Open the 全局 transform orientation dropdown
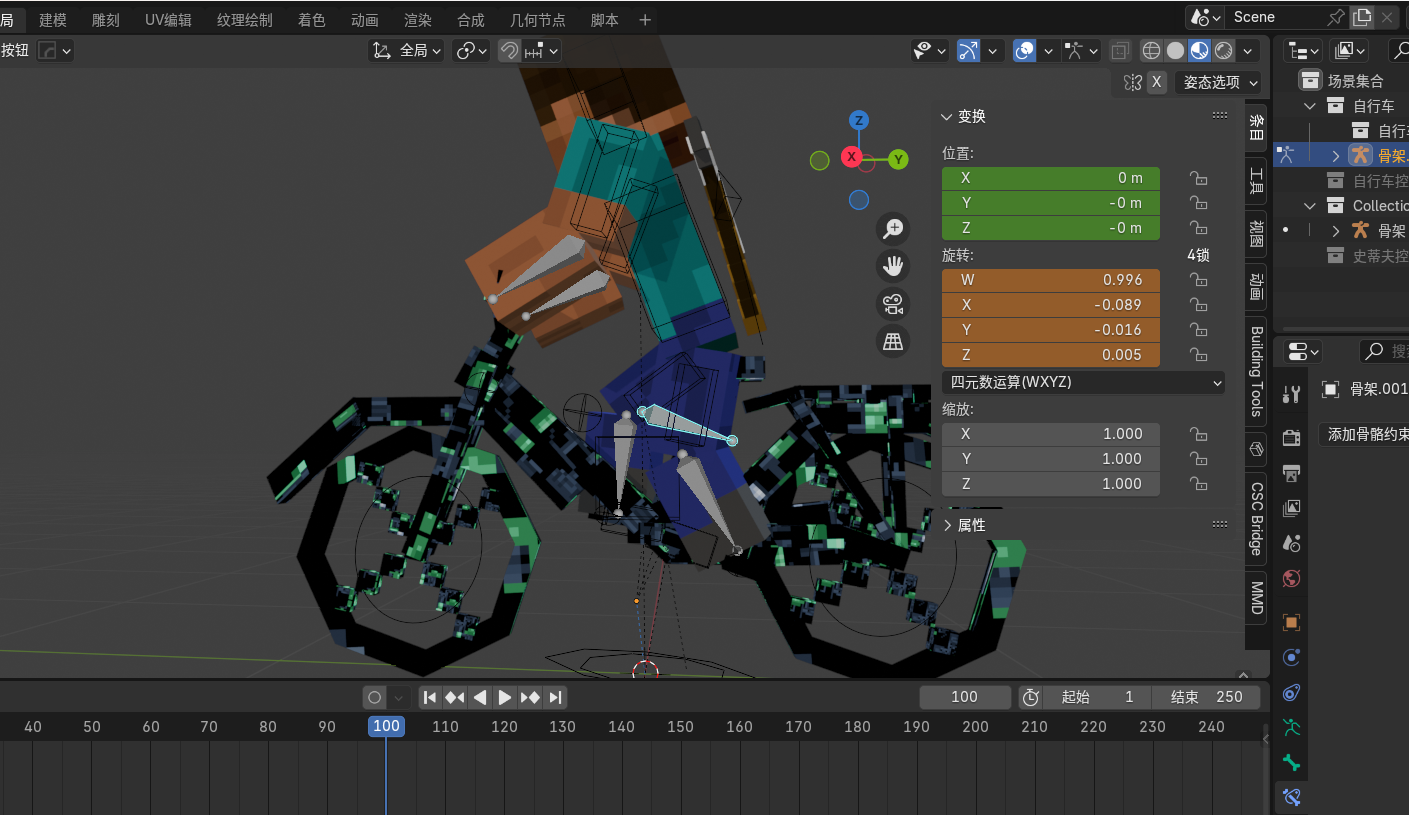The image size is (1409, 815). (407, 50)
